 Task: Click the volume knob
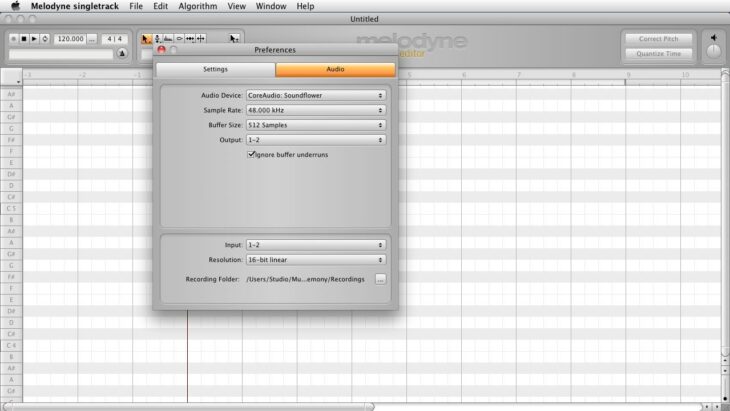pos(713,52)
